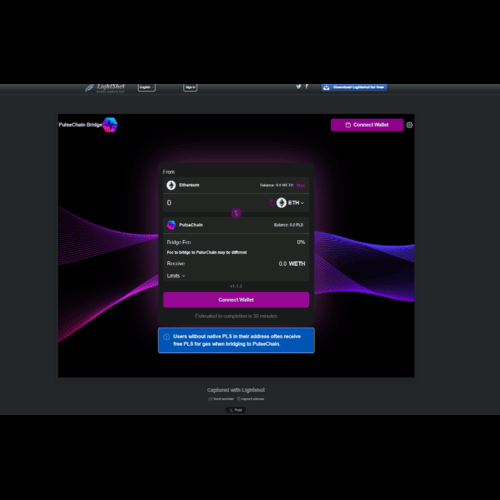This screenshot has height=500, width=500.
Task: Click the v1.1.2 version text
Action: coord(236,286)
